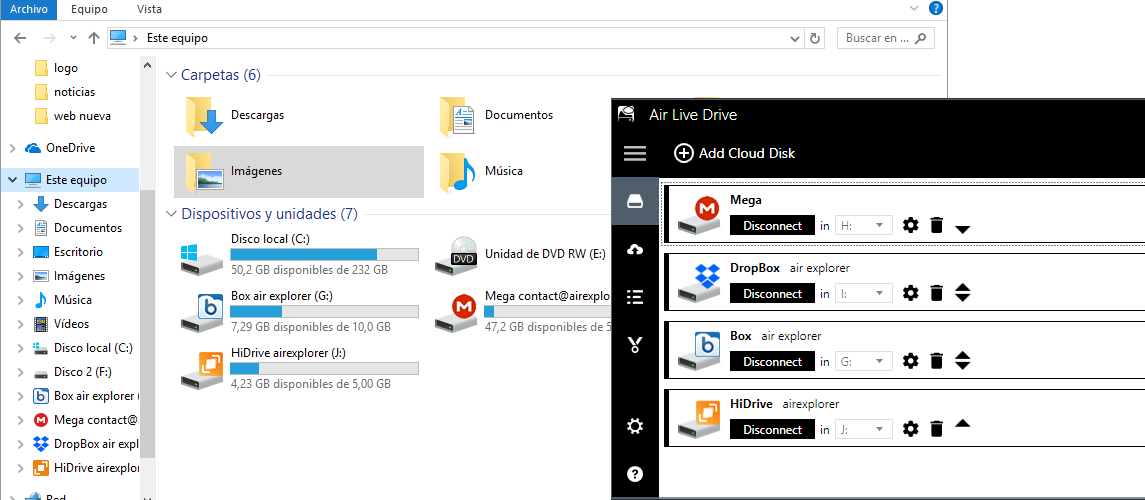Collapse the Carpetas section

[172, 74]
